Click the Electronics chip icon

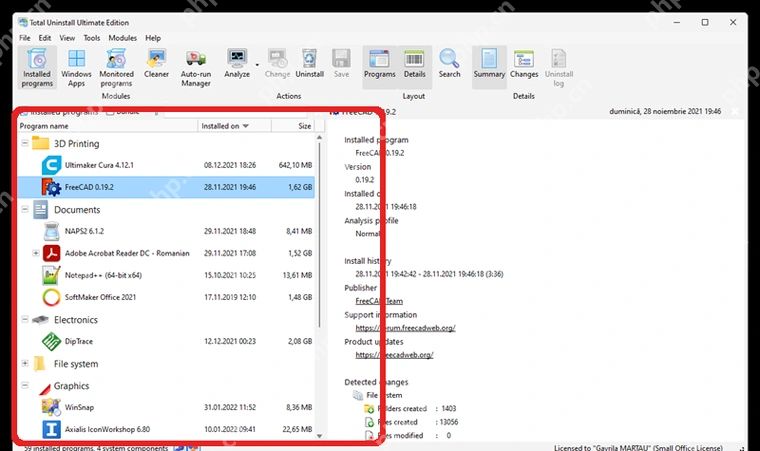point(40,320)
